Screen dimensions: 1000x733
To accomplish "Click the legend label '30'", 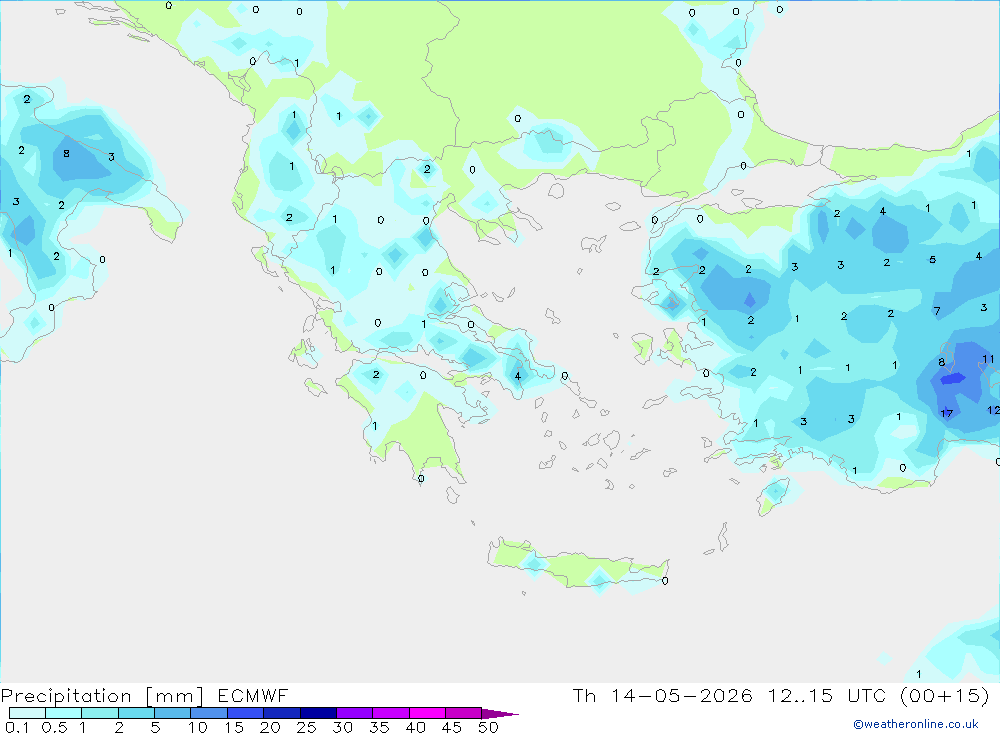I will coord(342,727).
